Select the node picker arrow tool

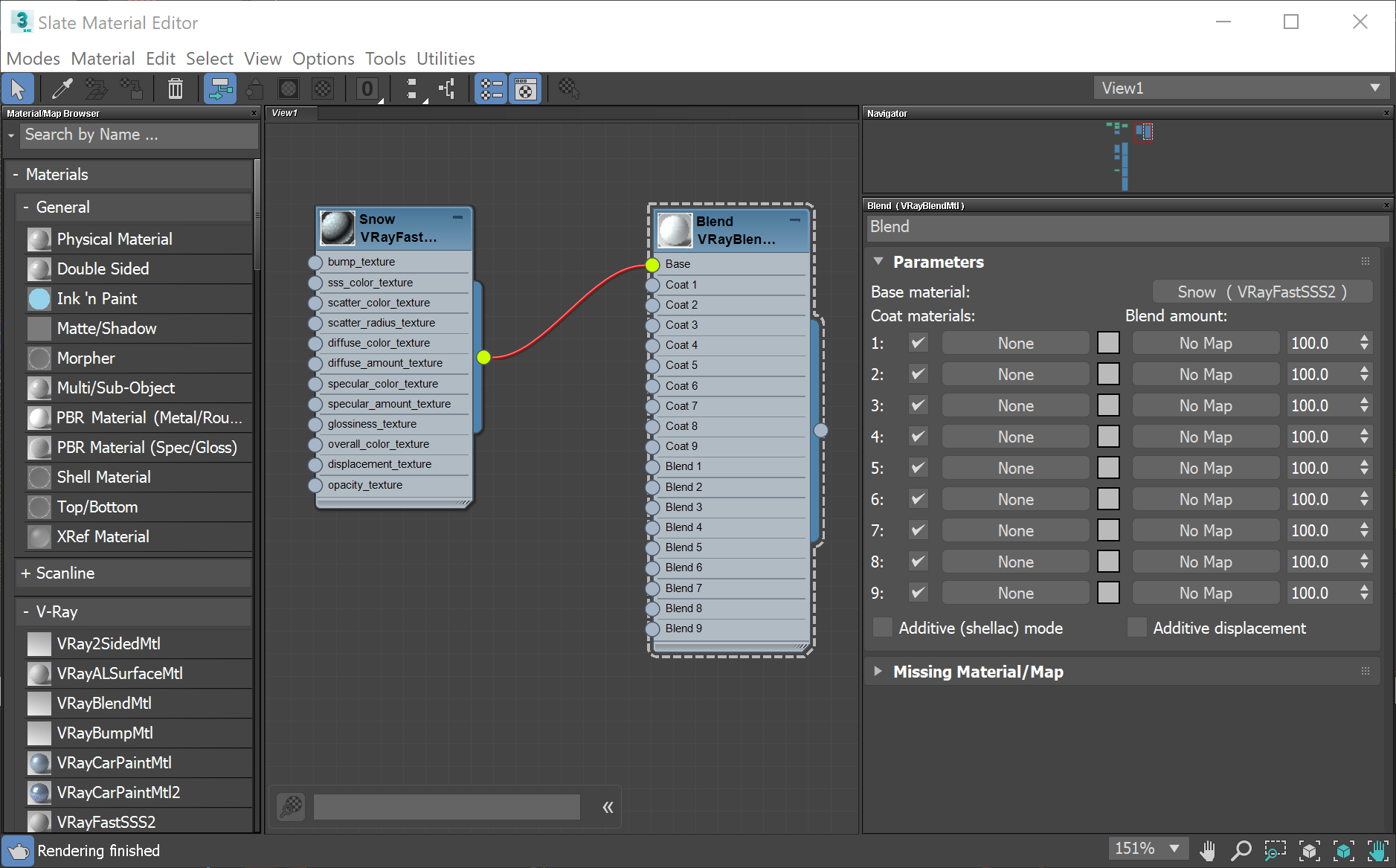(x=19, y=89)
